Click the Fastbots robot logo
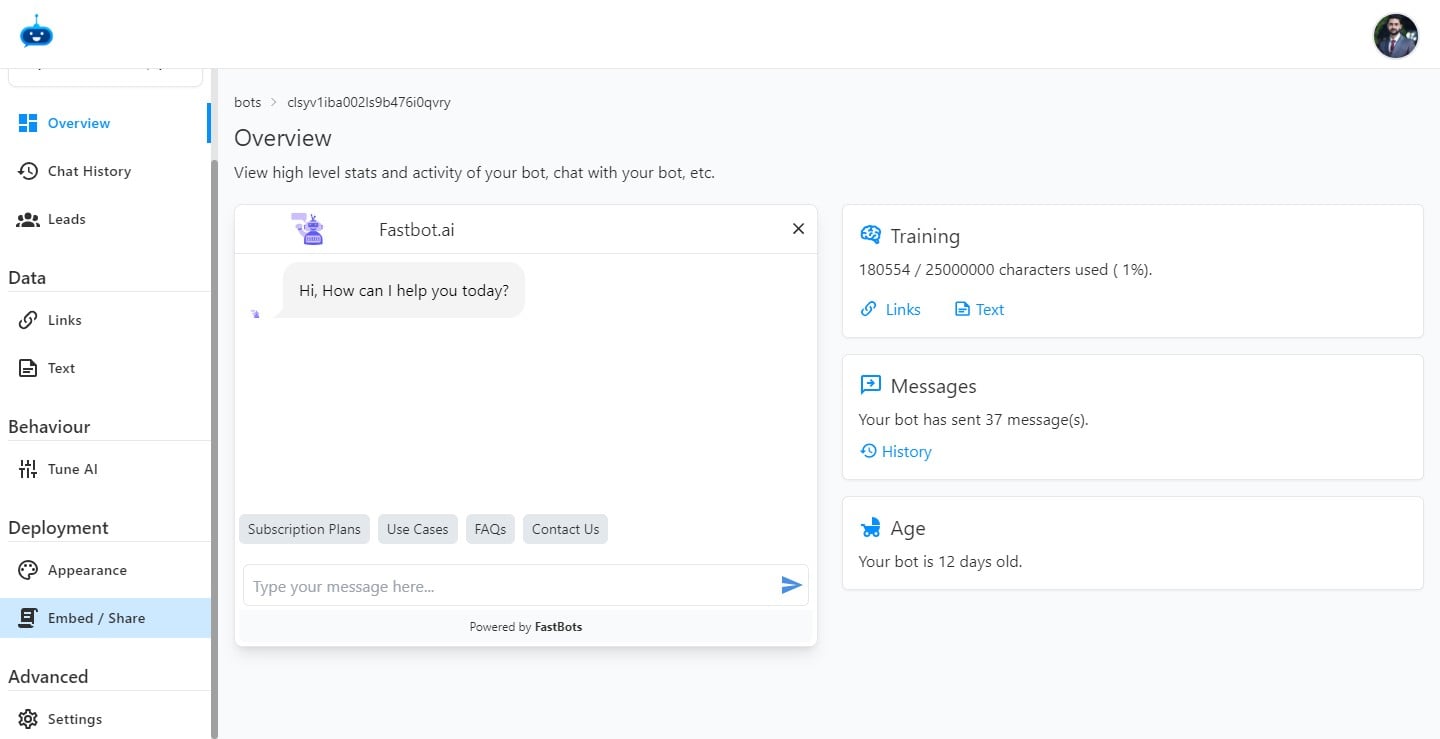 click(36, 32)
